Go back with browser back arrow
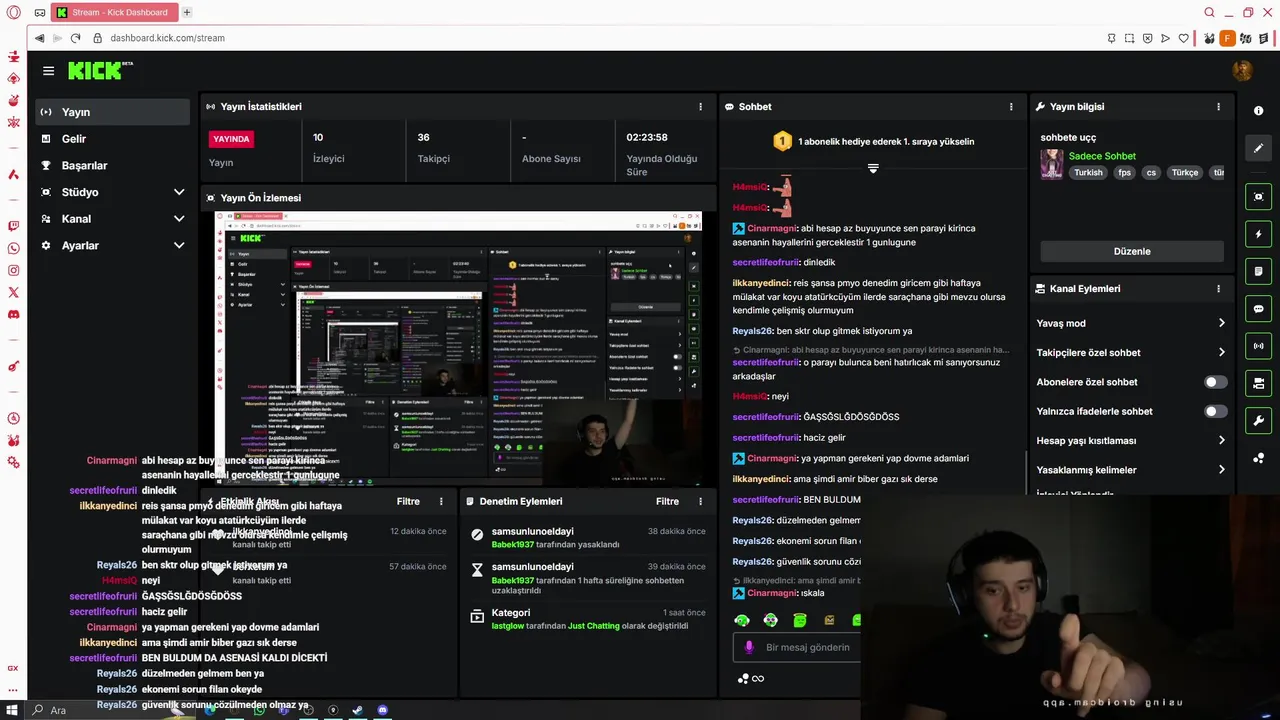Viewport: 1280px width, 720px height. point(39,38)
